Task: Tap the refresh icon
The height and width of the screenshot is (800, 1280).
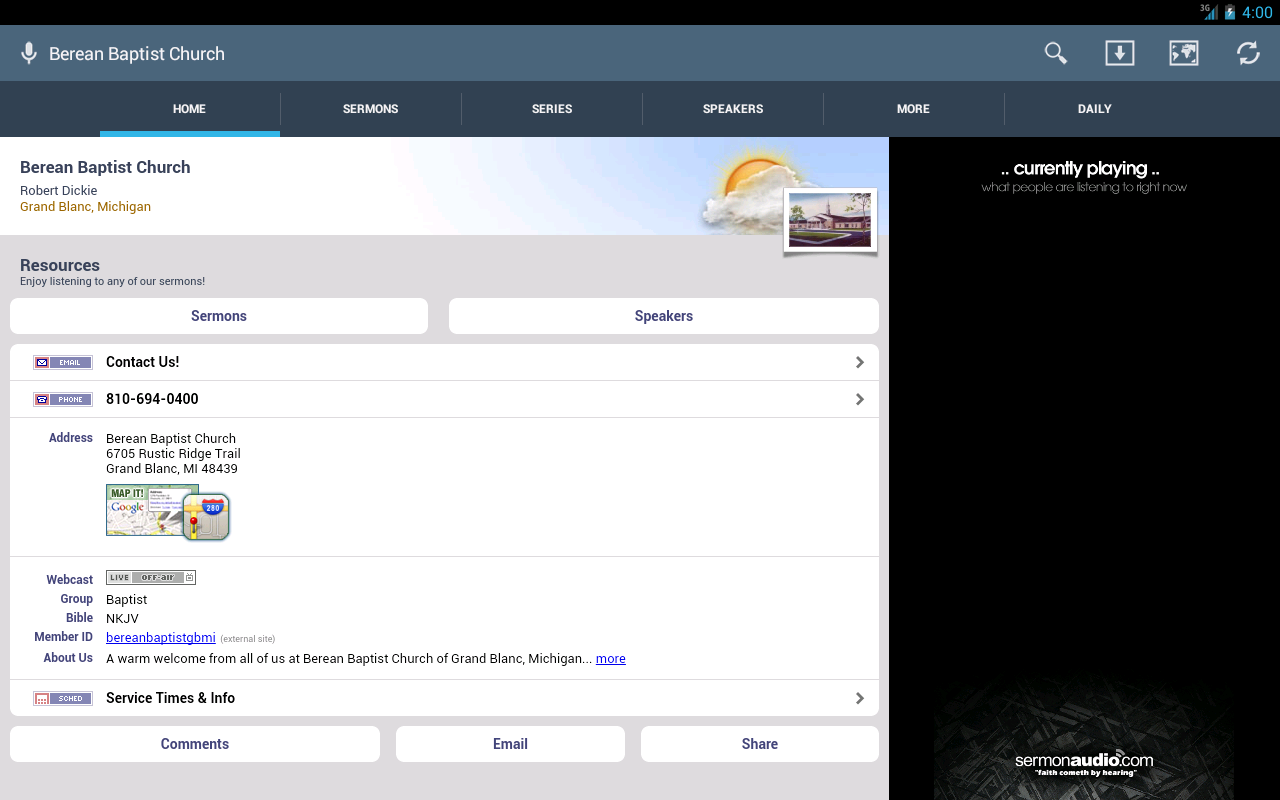Action: 1248,53
